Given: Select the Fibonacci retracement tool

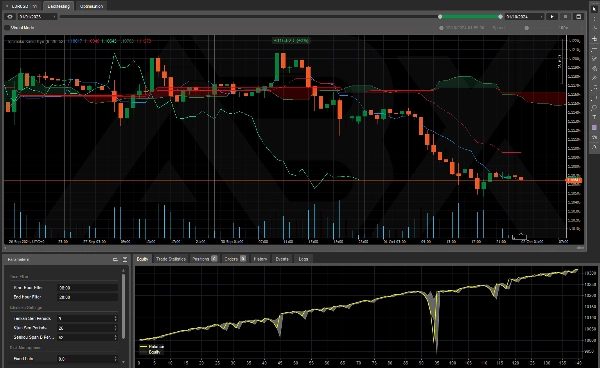Looking at the screenshot, I should (x=594, y=88).
